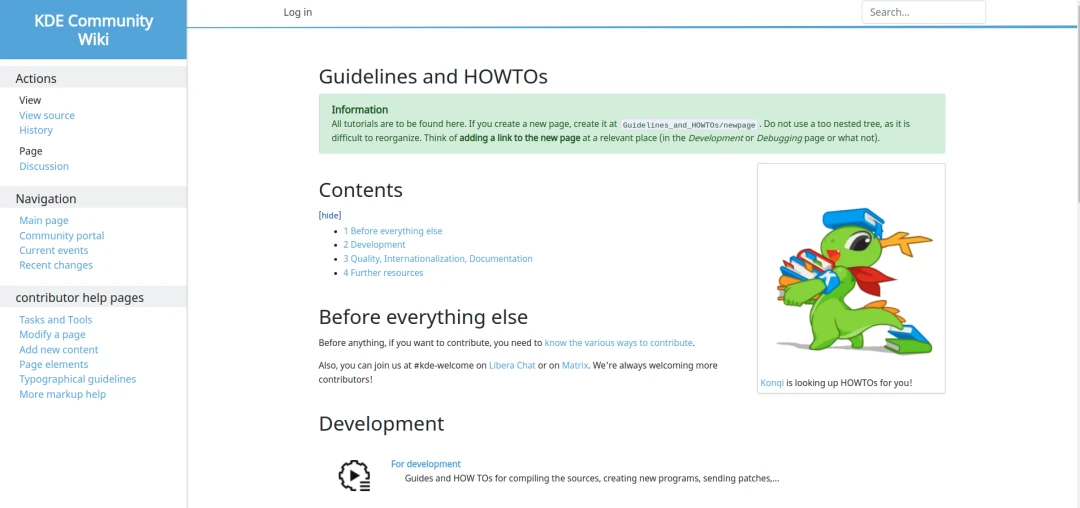
Task: Jump to 4 Further resources
Action: tap(383, 273)
